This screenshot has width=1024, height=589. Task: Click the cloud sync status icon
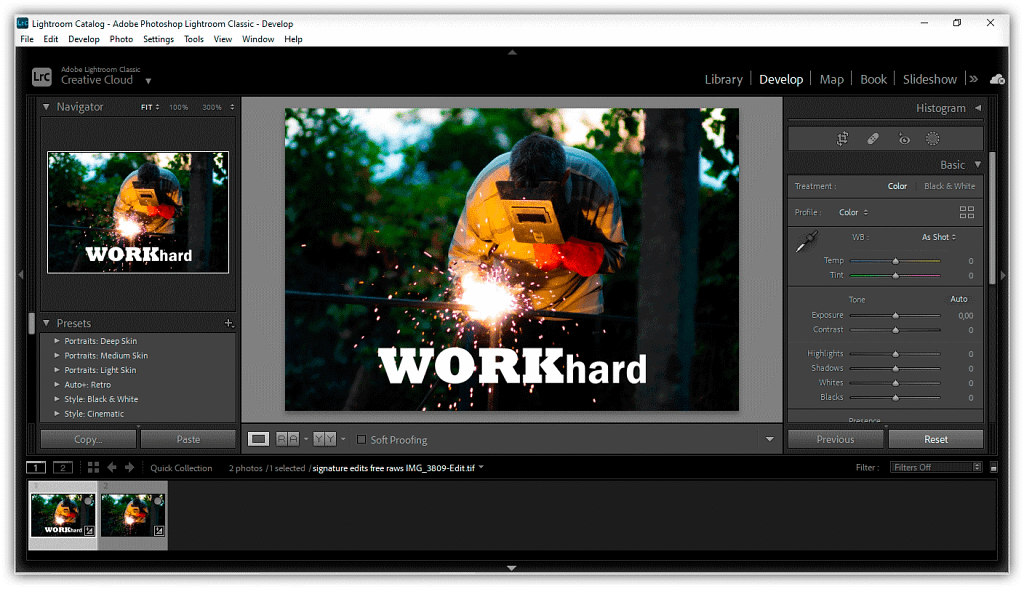pos(997,79)
